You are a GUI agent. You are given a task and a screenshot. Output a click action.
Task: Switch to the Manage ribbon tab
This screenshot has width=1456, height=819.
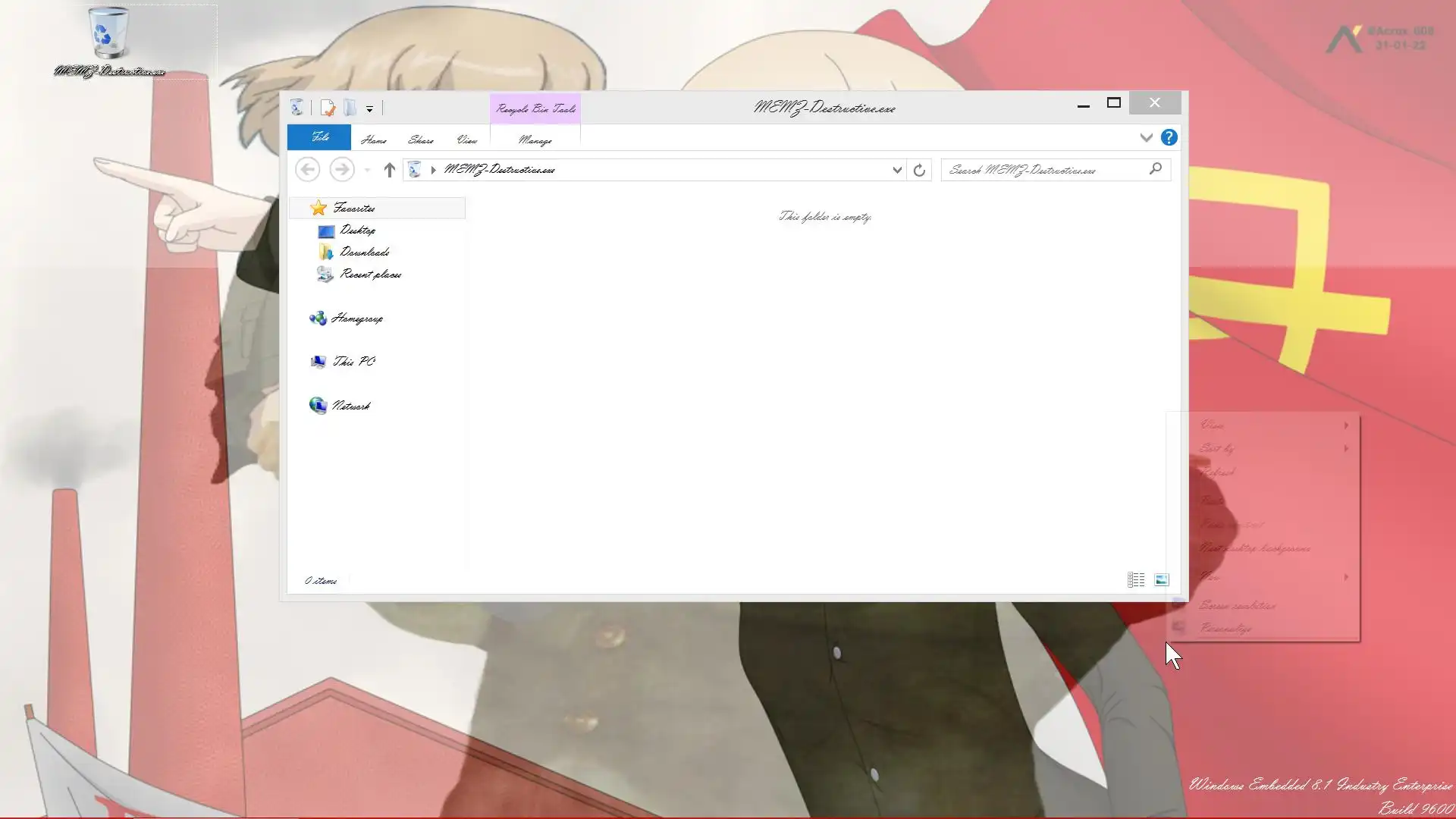click(x=535, y=140)
